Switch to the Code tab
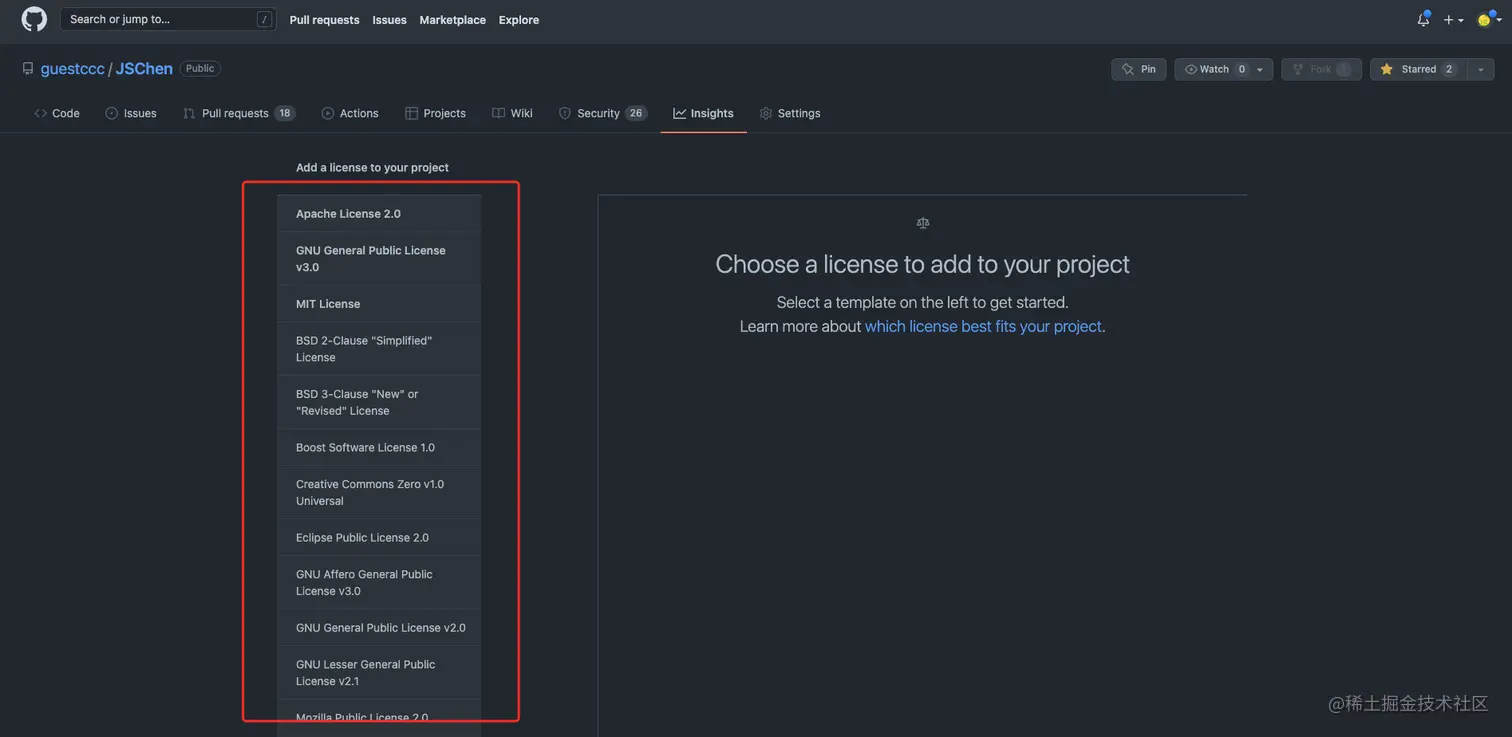Screen dimensions: 1512x737 tap(57, 113)
